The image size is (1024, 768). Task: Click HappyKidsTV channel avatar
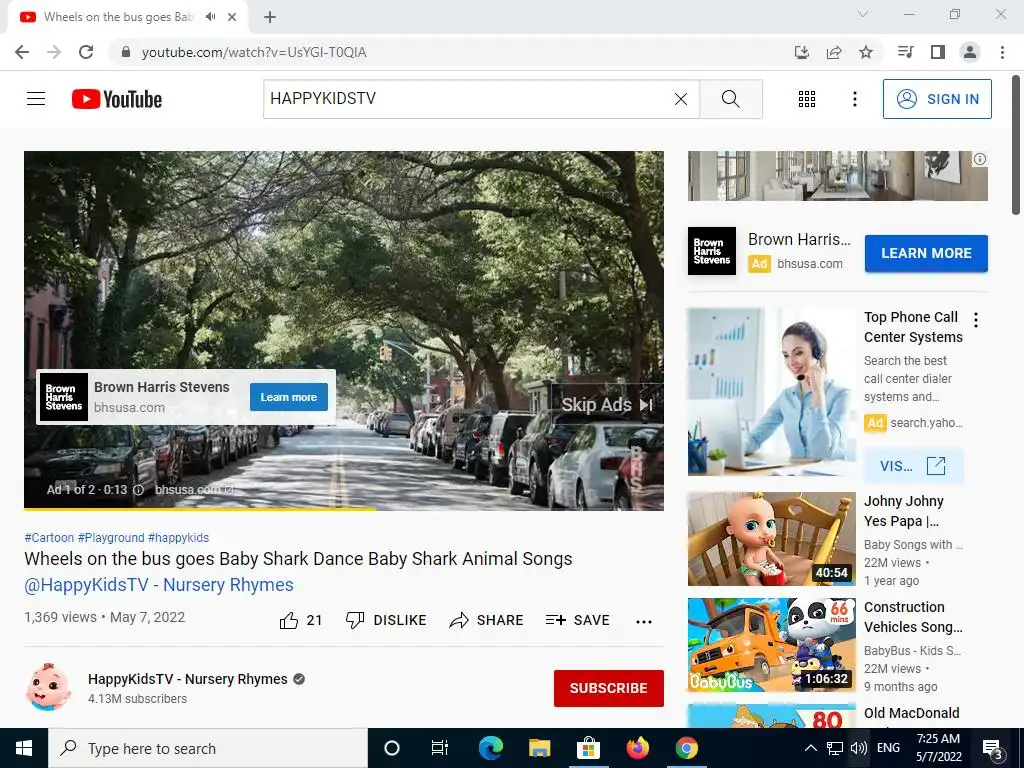[x=48, y=687]
